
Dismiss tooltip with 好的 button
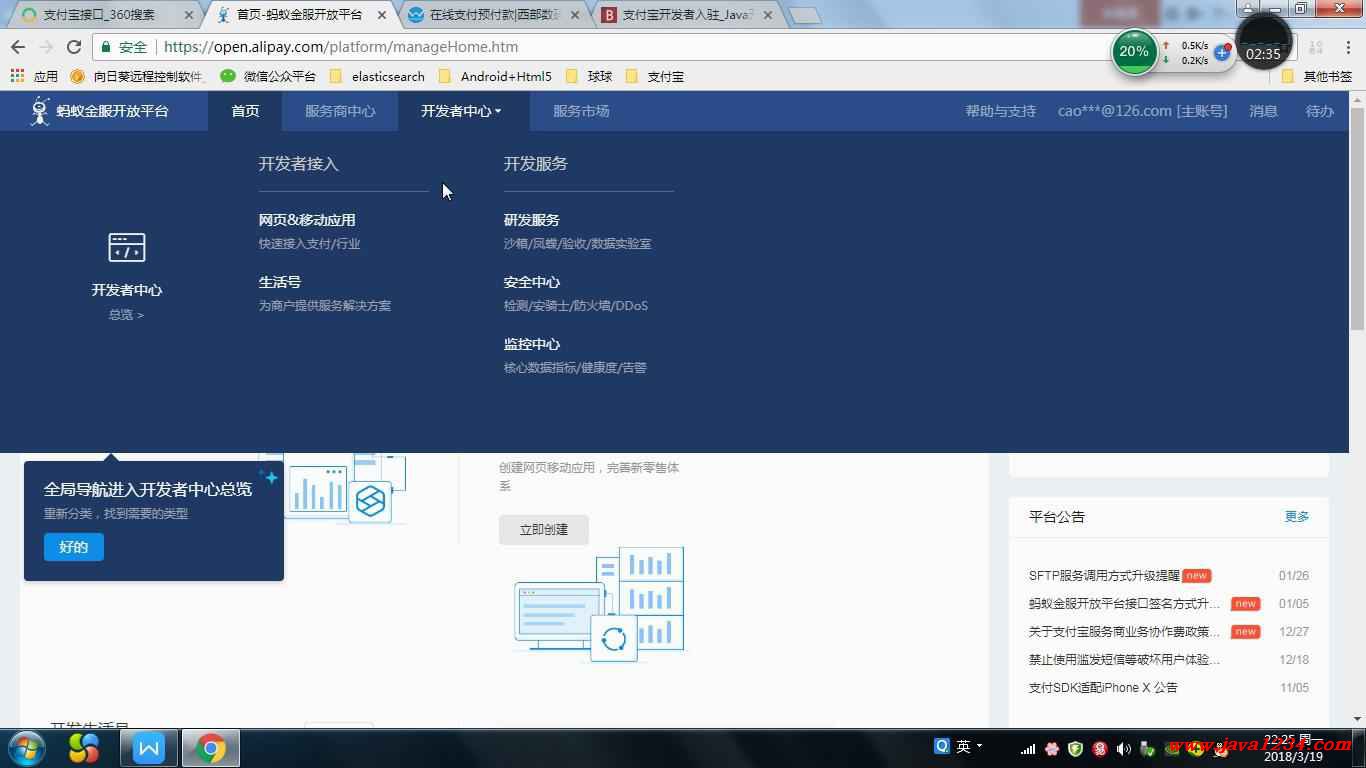[74, 547]
